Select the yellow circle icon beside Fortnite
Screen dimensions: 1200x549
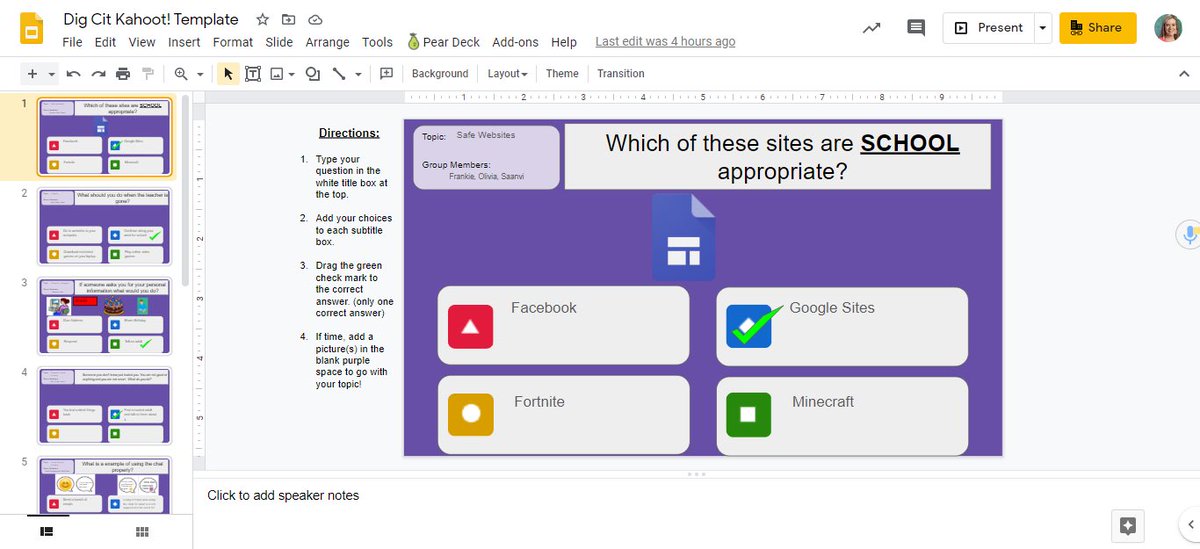[x=470, y=414]
